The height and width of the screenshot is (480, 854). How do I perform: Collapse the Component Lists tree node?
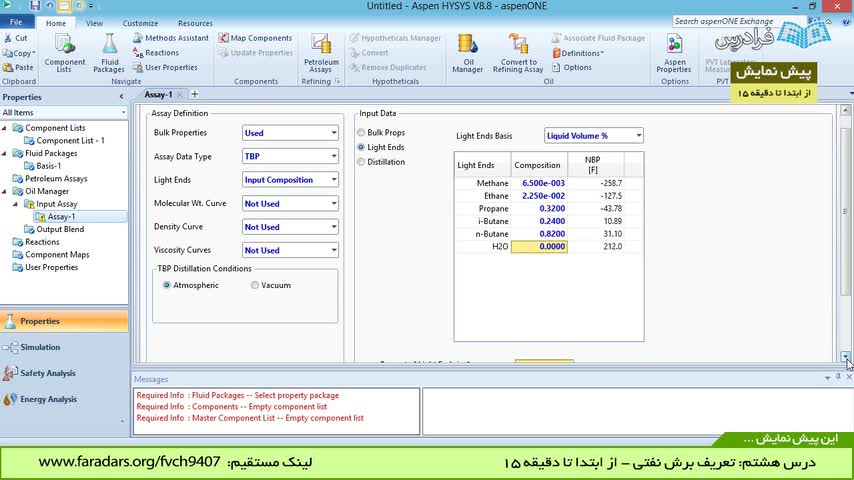[x=4, y=128]
